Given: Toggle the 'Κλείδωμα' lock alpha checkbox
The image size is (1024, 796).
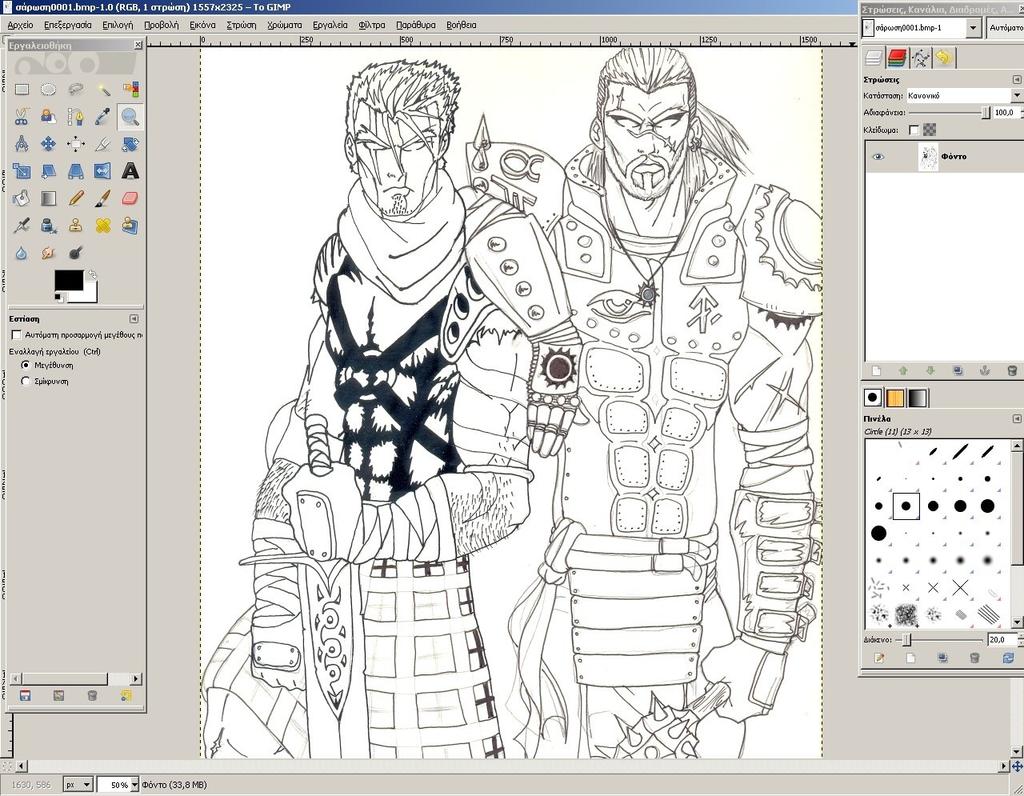Looking at the screenshot, I should (914, 130).
